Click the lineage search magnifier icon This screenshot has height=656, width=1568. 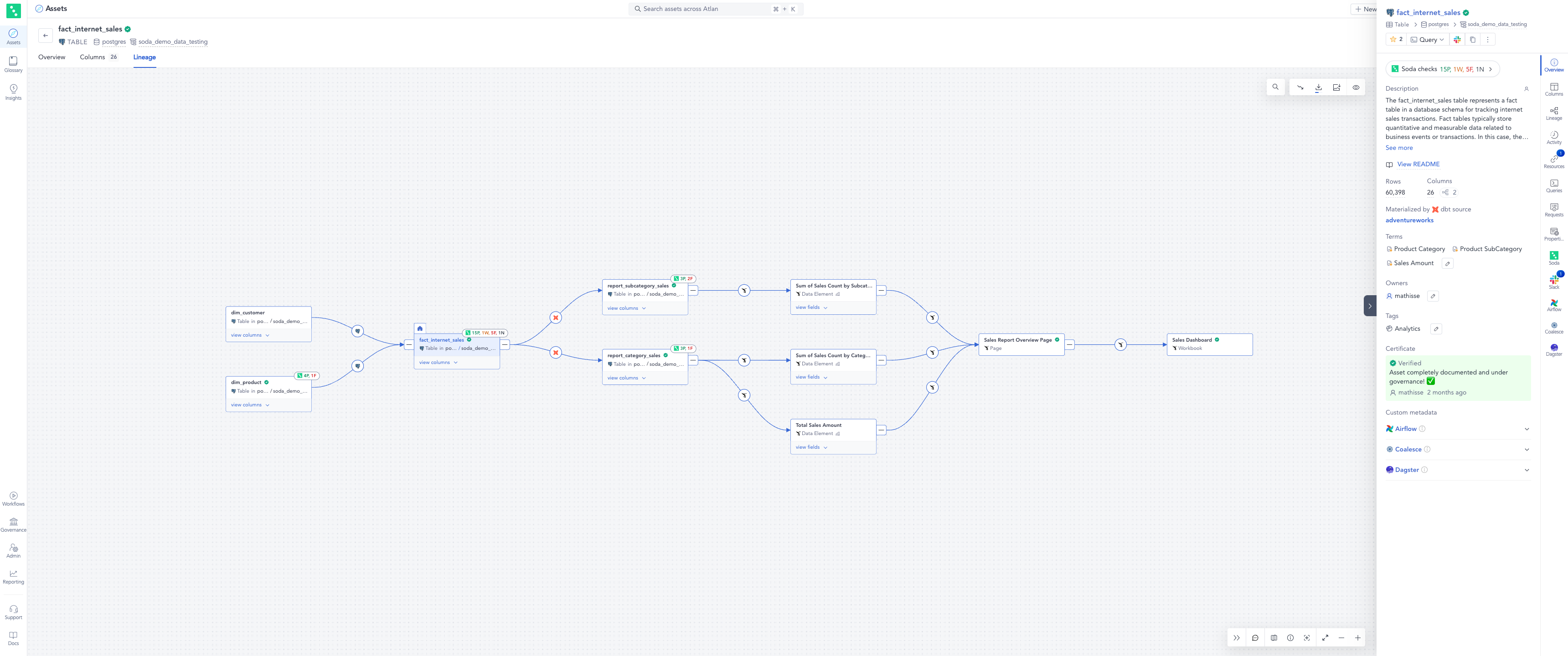(x=1275, y=87)
